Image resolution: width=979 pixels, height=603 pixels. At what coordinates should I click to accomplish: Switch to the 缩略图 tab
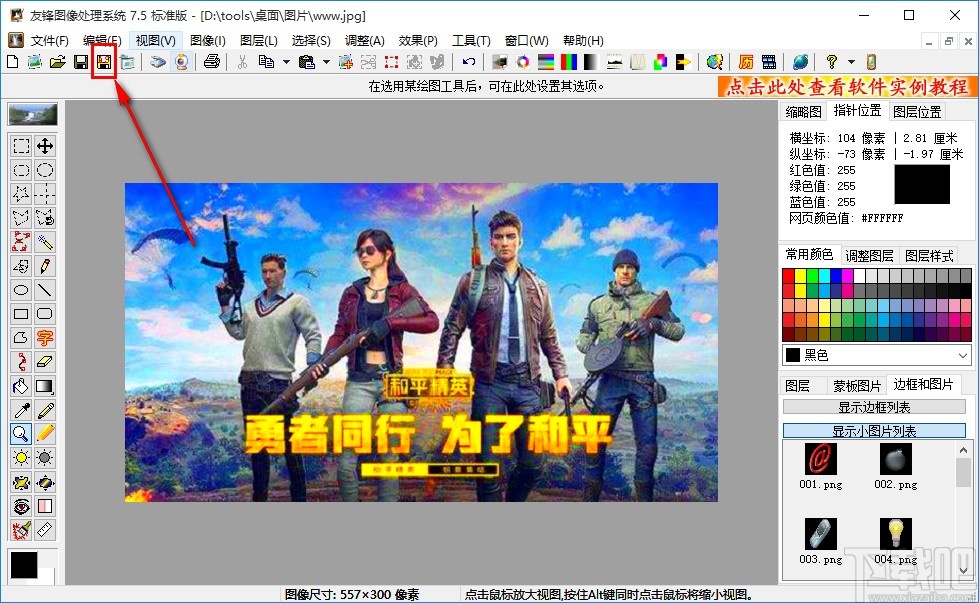pyautogui.click(x=803, y=112)
